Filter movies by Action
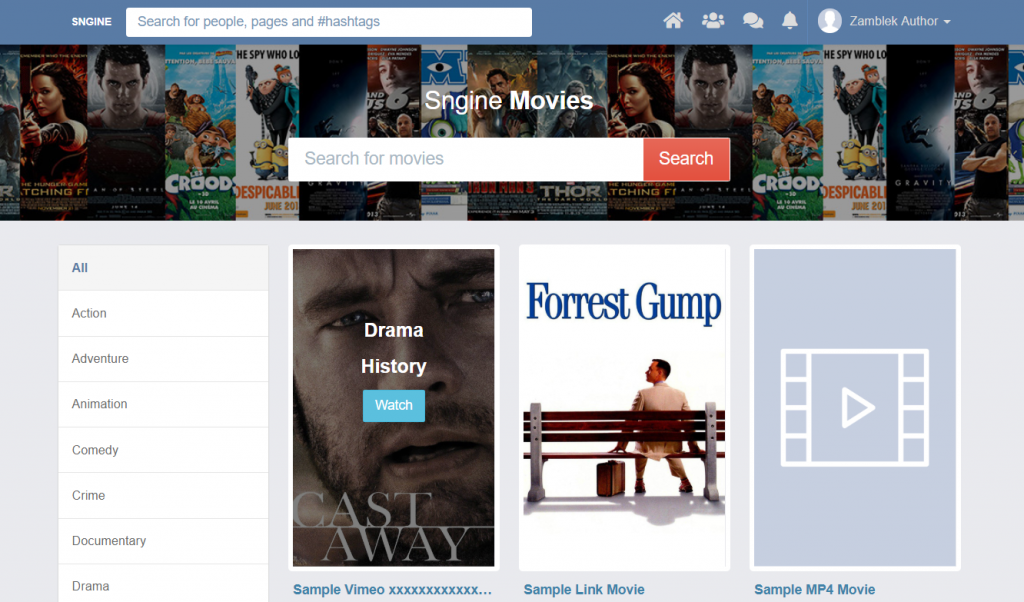The width and height of the screenshot is (1024, 602). 163,313
